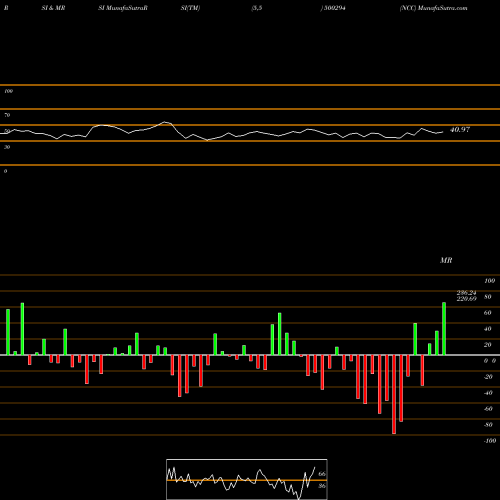Click the "SI & MR" header text

pos(53,8)
